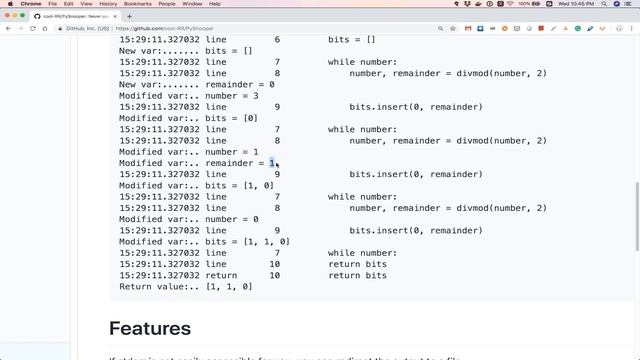Image resolution: width=640 pixels, height=360 pixels.
Task: Click the blue pen extension icon
Action: pyautogui.click(x=590, y=29)
